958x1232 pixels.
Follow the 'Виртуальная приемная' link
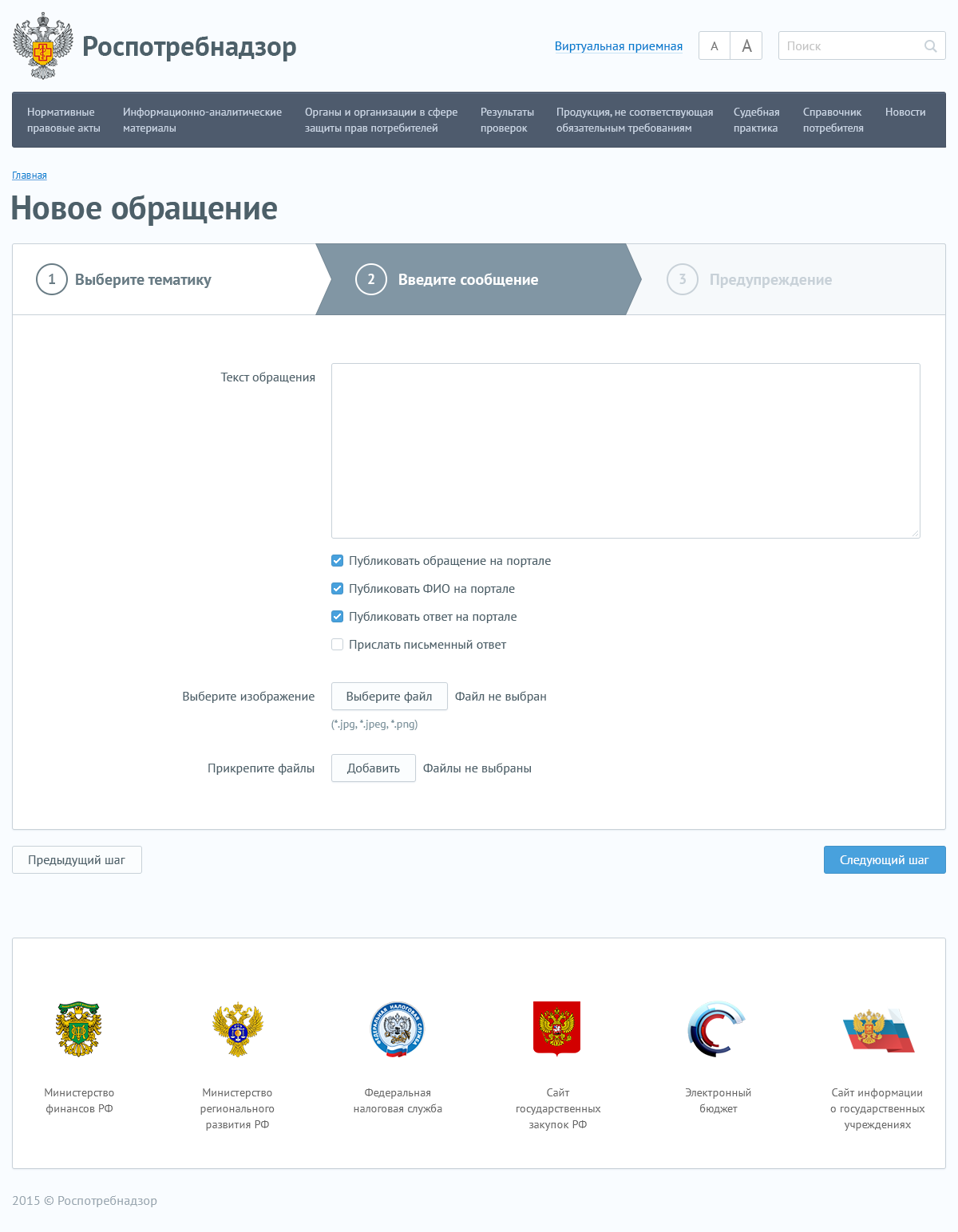click(618, 46)
